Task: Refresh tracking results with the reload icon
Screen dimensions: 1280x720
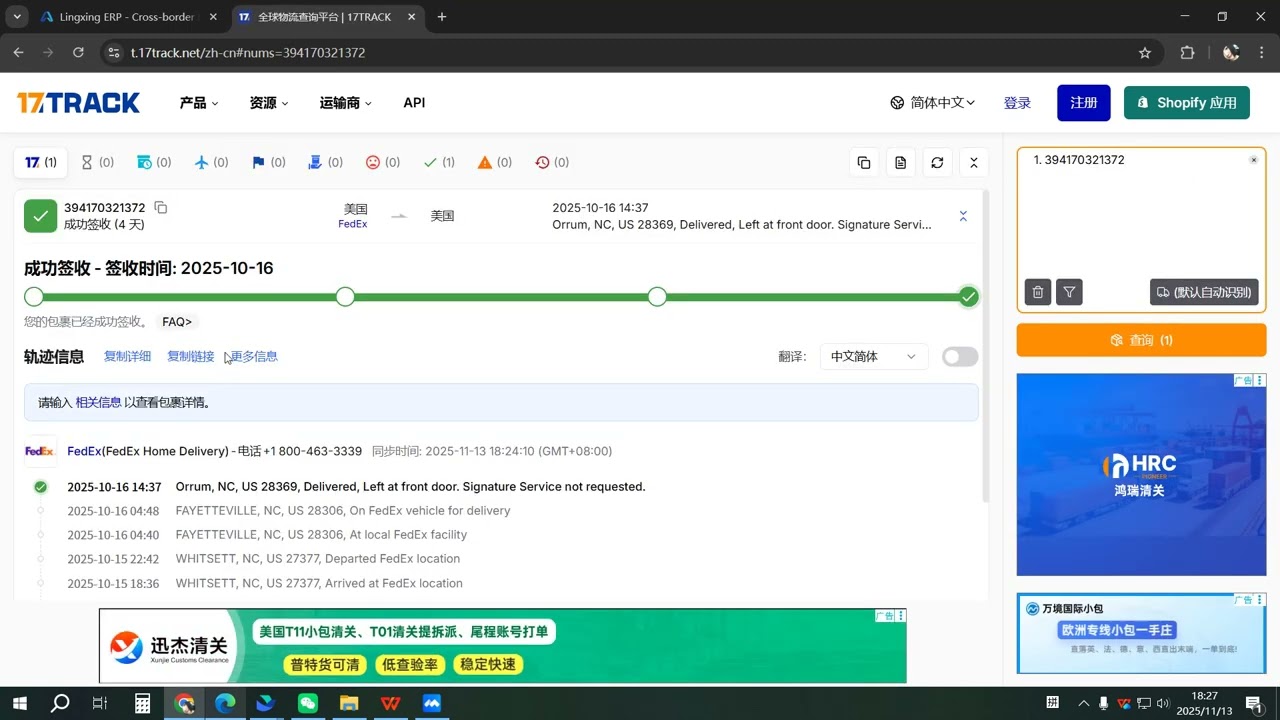Action: tap(937, 162)
